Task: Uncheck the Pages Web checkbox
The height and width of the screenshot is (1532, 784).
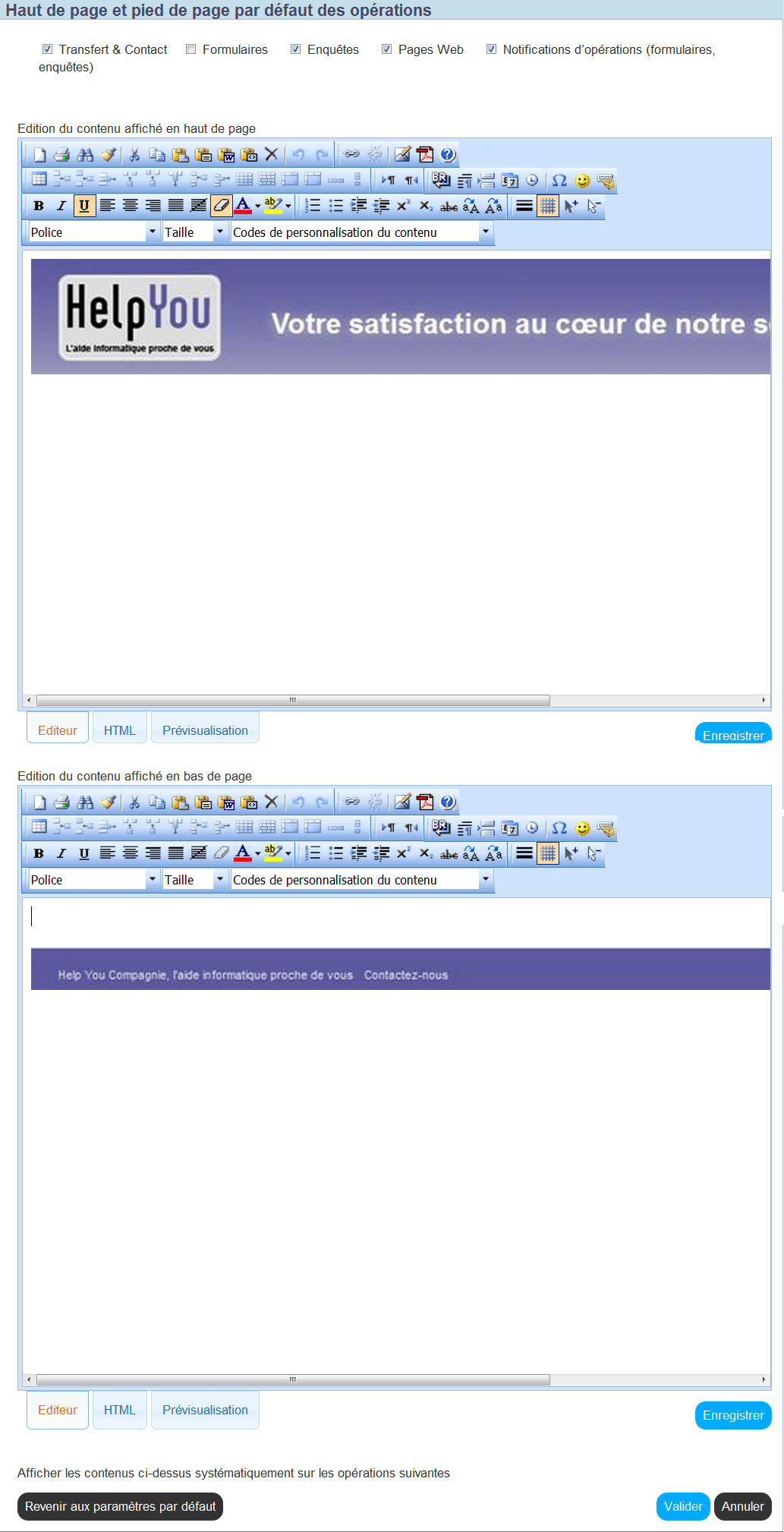Action: click(387, 49)
